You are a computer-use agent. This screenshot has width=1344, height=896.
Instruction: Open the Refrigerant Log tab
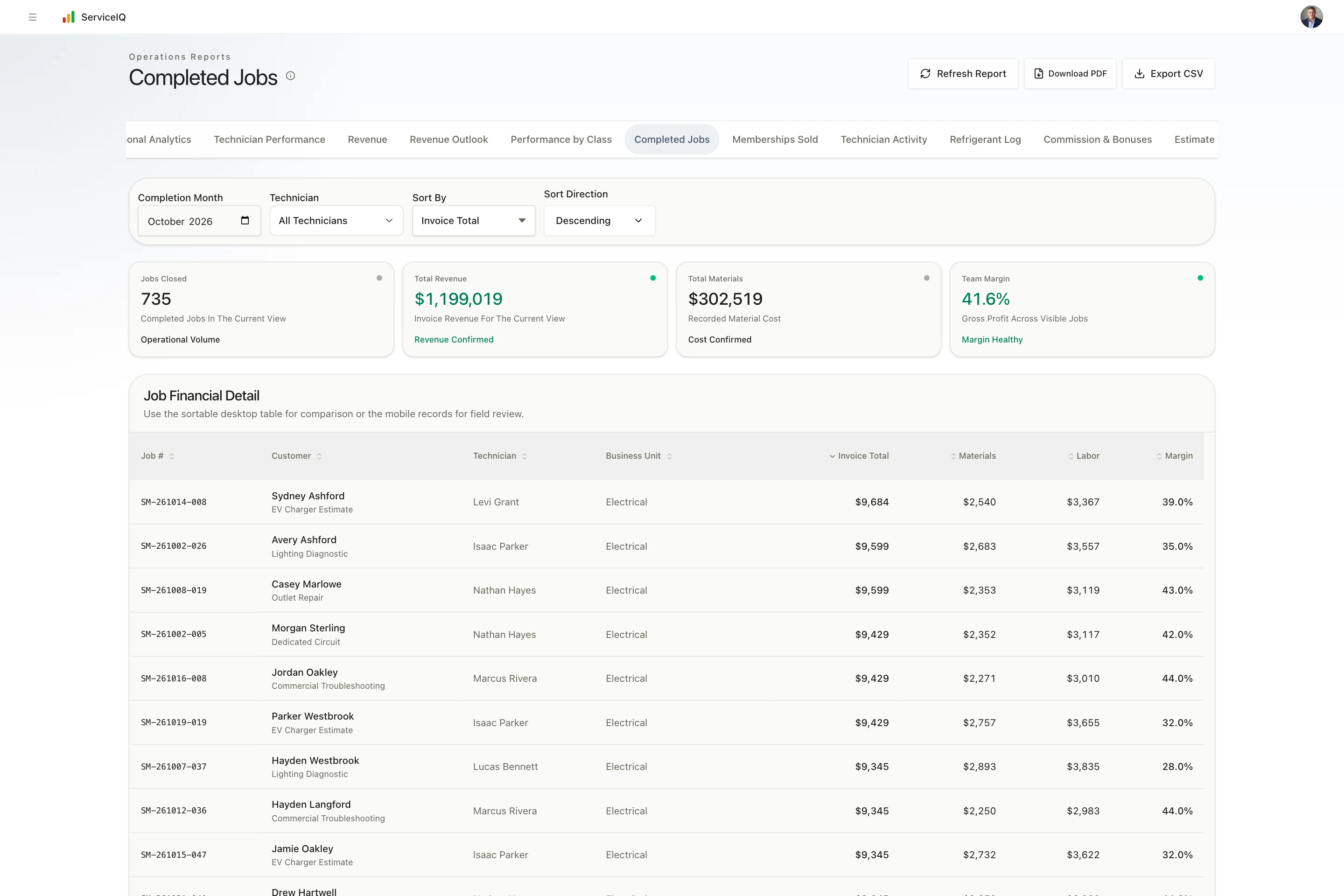point(985,140)
